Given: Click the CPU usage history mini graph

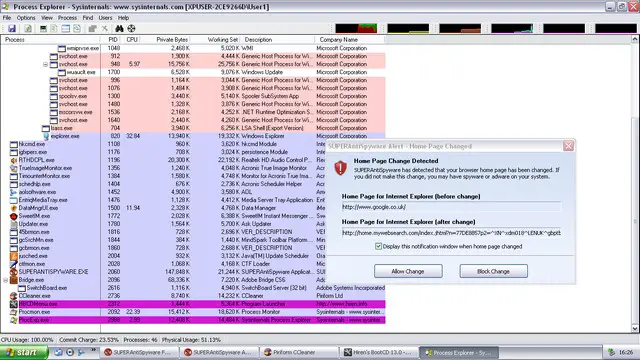Looking at the screenshot, I should click(x=356, y=28).
